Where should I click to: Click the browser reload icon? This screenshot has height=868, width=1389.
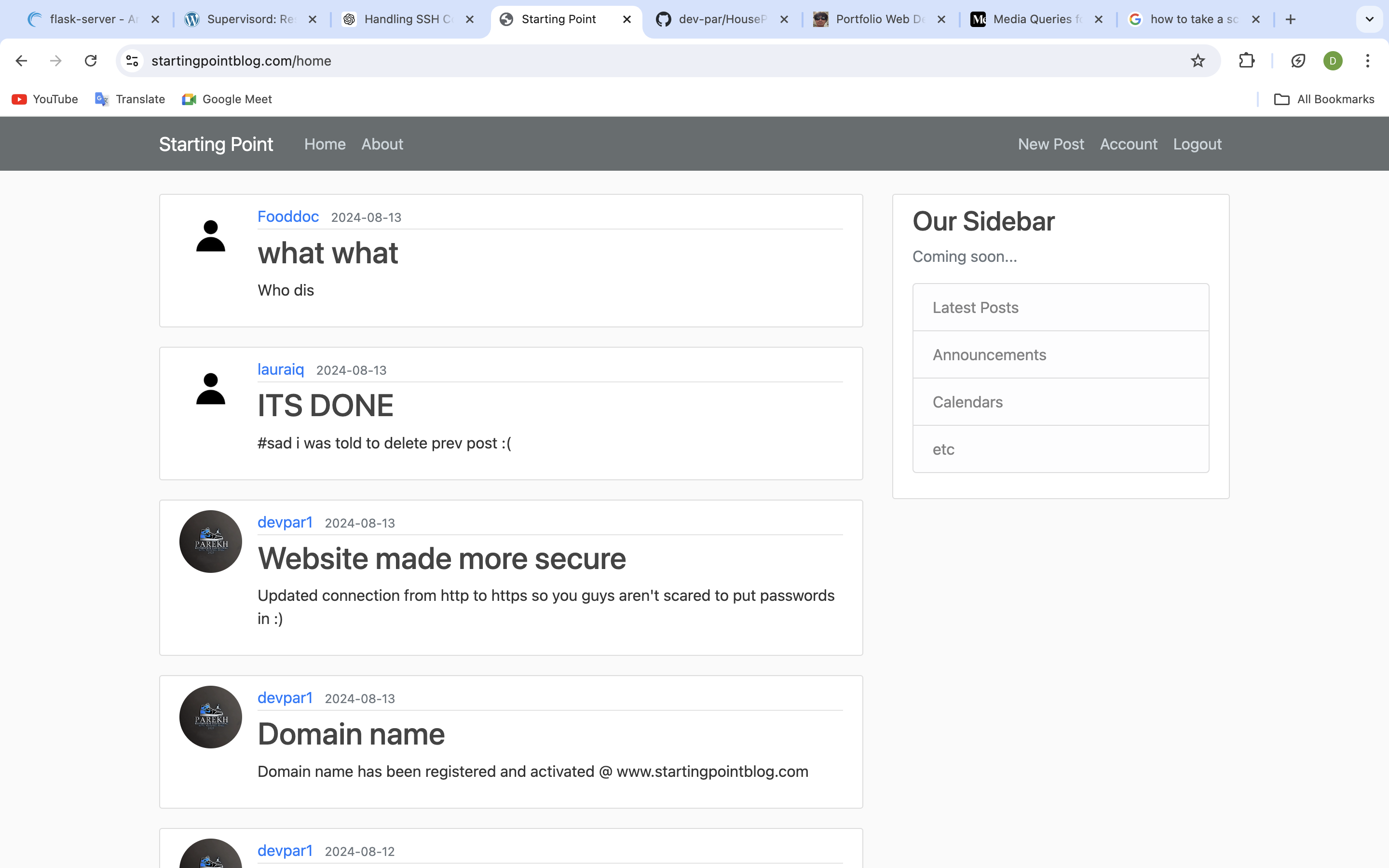(x=91, y=61)
